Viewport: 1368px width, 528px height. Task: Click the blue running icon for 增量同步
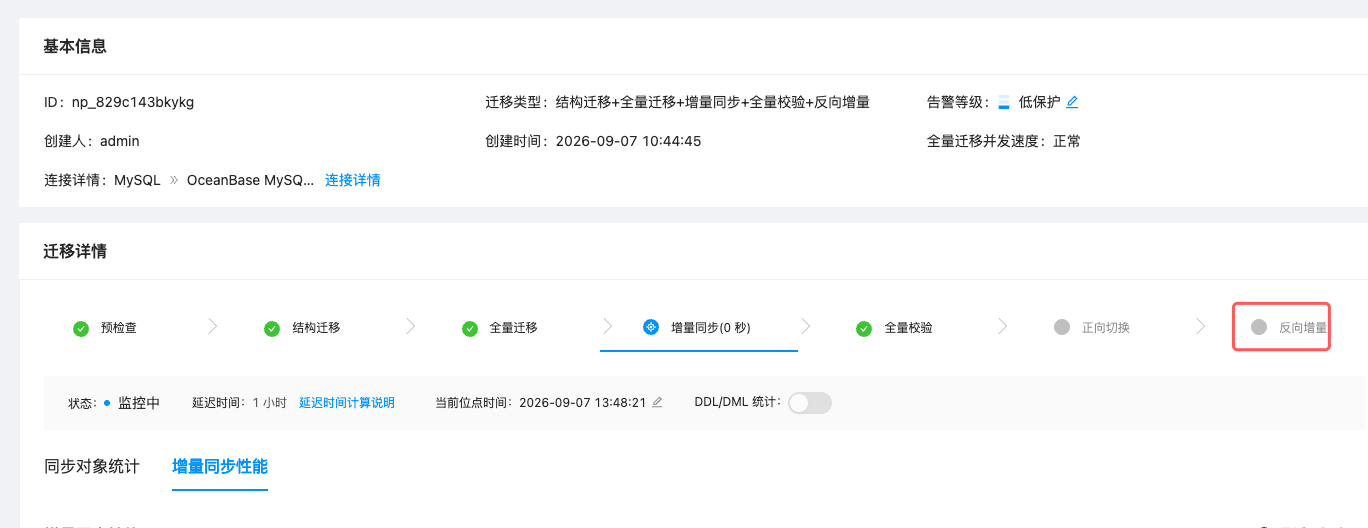pyautogui.click(x=650, y=327)
